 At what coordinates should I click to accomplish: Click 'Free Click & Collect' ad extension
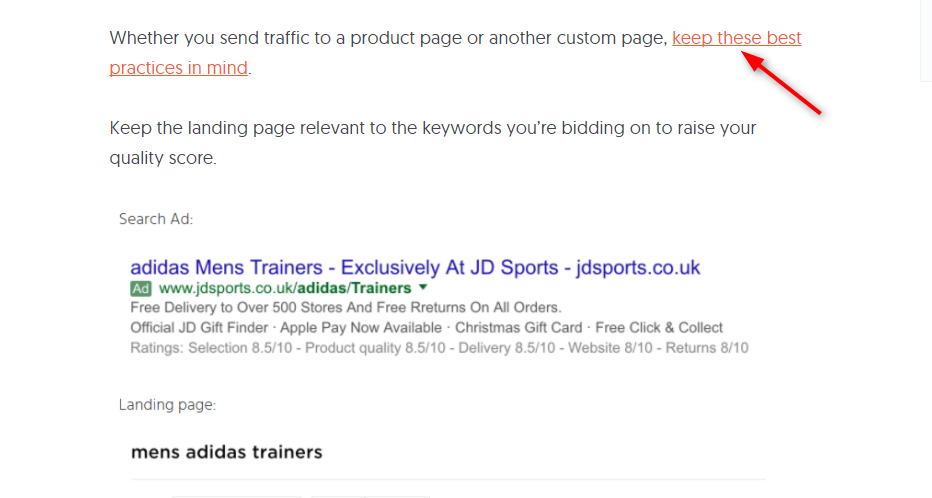point(660,328)
